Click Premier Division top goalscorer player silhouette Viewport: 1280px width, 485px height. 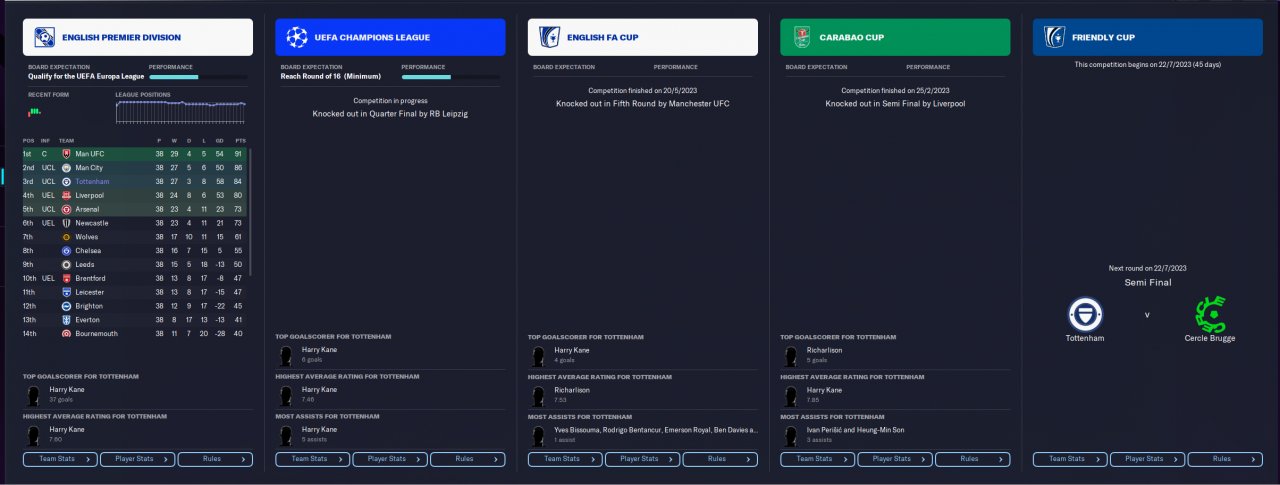point(35,395)
